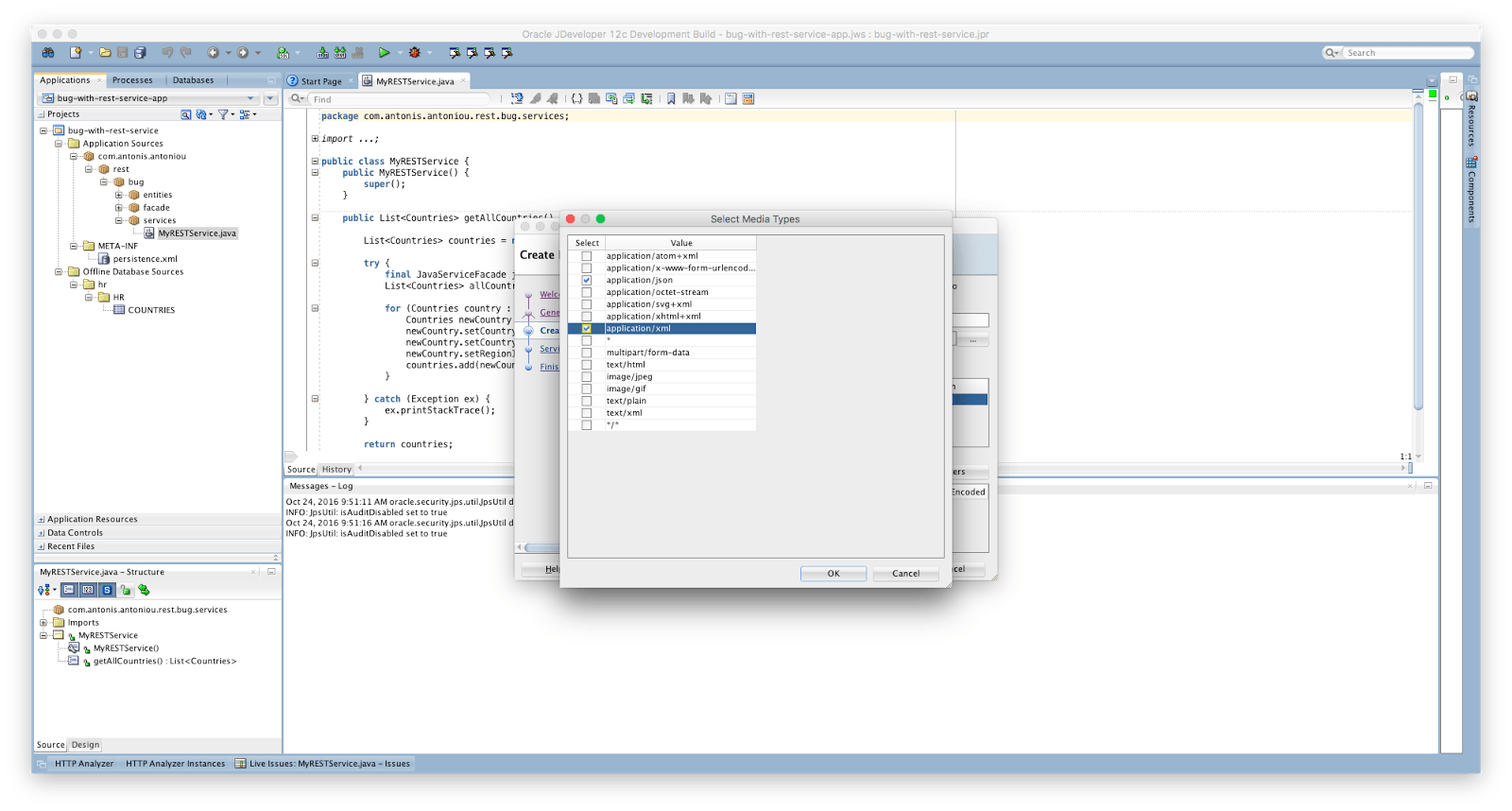Select the text/xml row
The image size is (1512, 811).
pyautogui.click(x=661, y=413)
